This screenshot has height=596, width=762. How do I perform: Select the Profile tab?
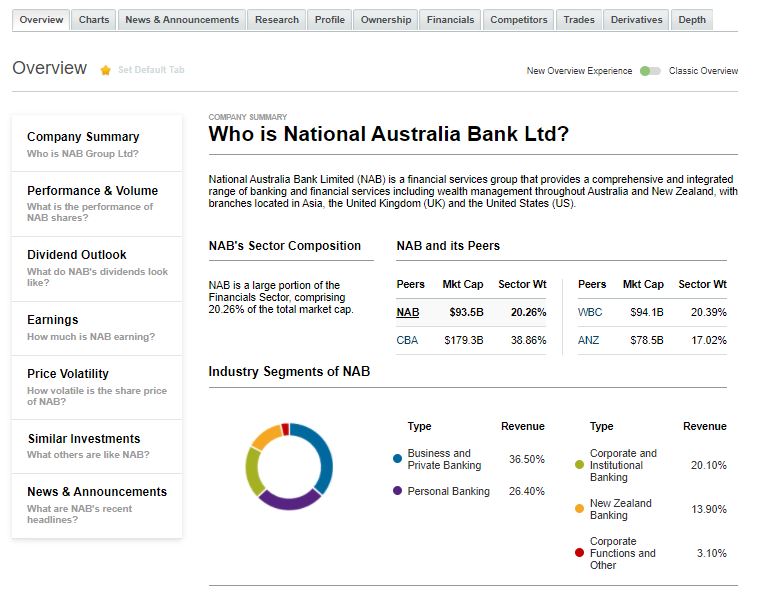click(x=329, y=20)
